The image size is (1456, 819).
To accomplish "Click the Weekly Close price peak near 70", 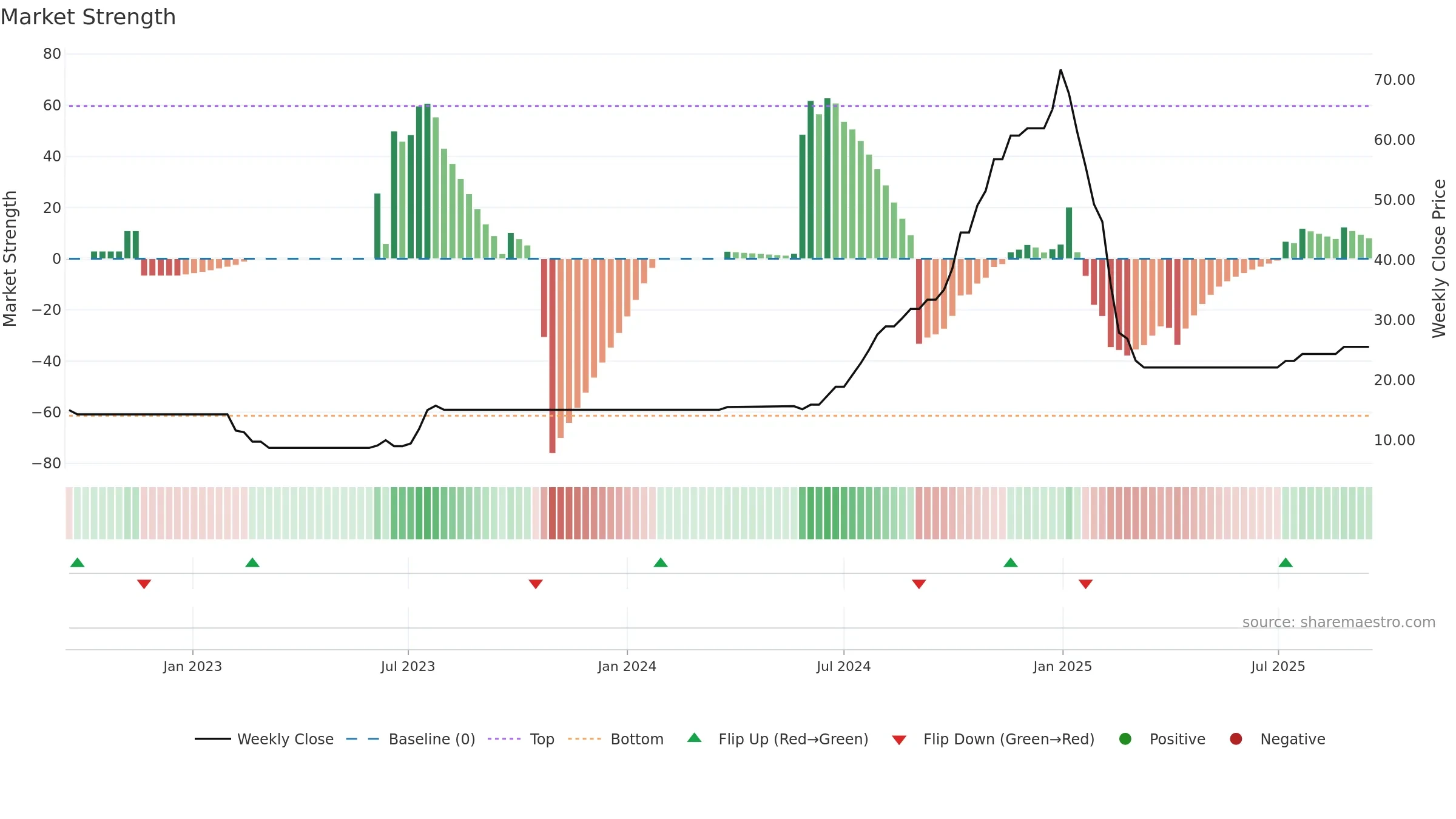I will click(x=1060, y=70).
